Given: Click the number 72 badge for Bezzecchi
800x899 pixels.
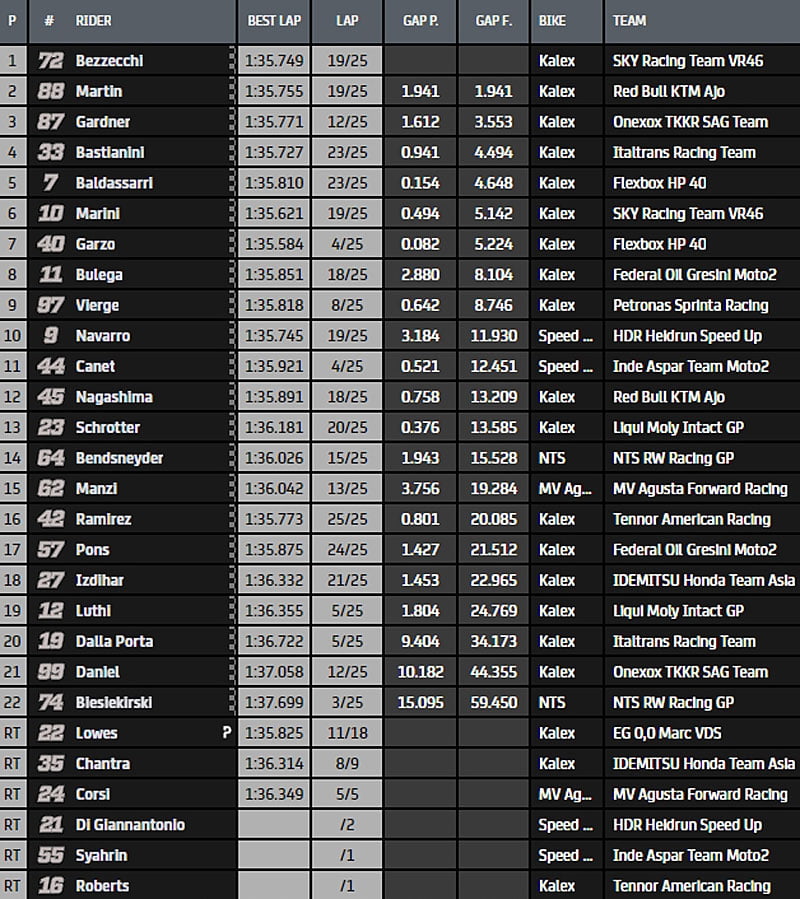Looking at the screenshot, I should tap(50, 61).
